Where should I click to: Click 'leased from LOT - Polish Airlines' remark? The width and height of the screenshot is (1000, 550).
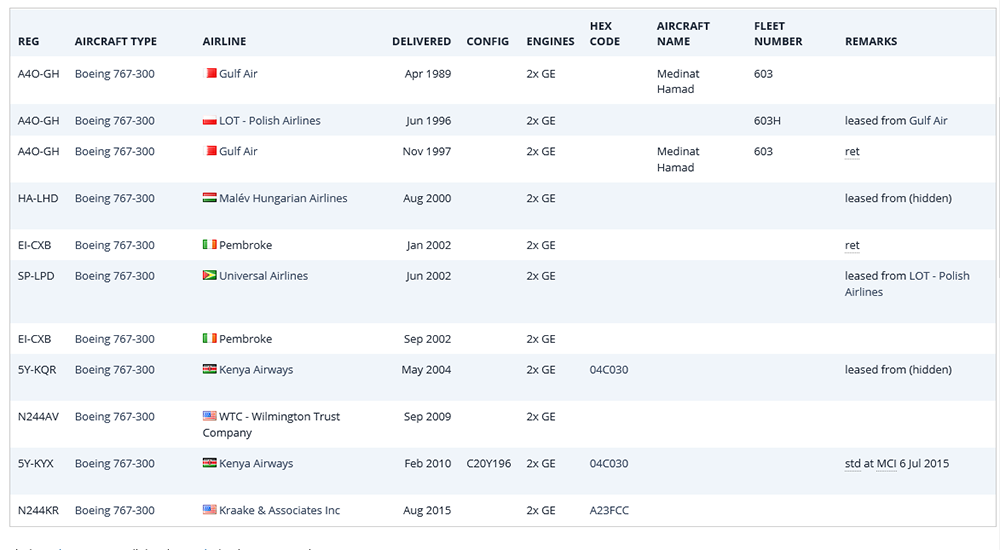pos(907,284)
